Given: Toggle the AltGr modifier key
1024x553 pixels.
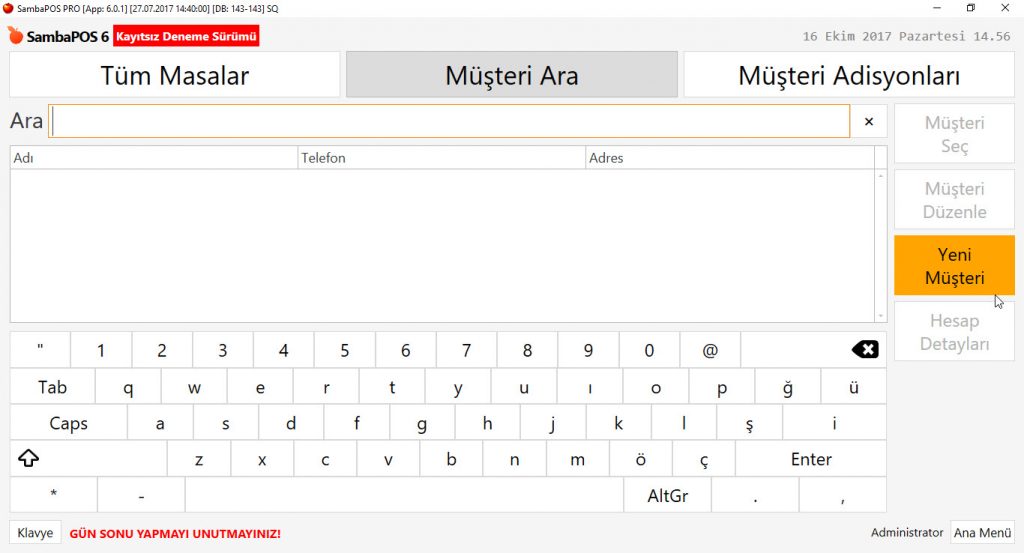Looking at the screenshot, I should coord(667,495).
